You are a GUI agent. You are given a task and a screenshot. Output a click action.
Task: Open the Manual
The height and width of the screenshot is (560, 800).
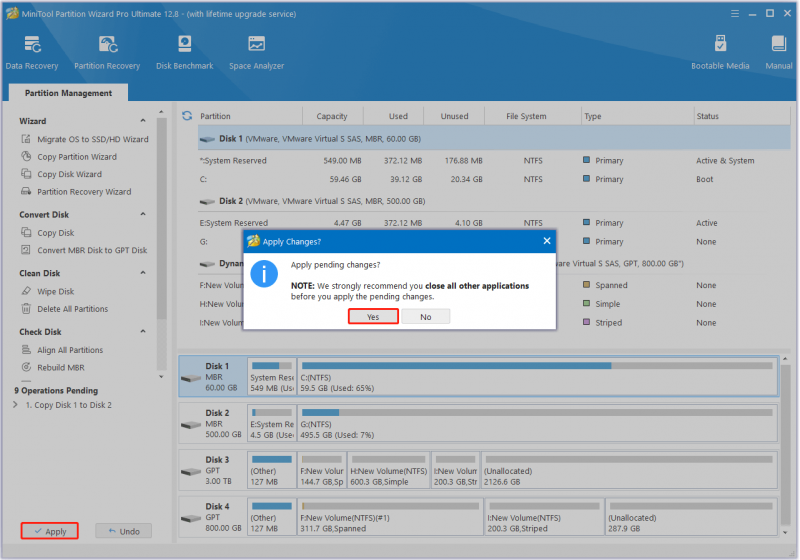(x=779, y=52)
